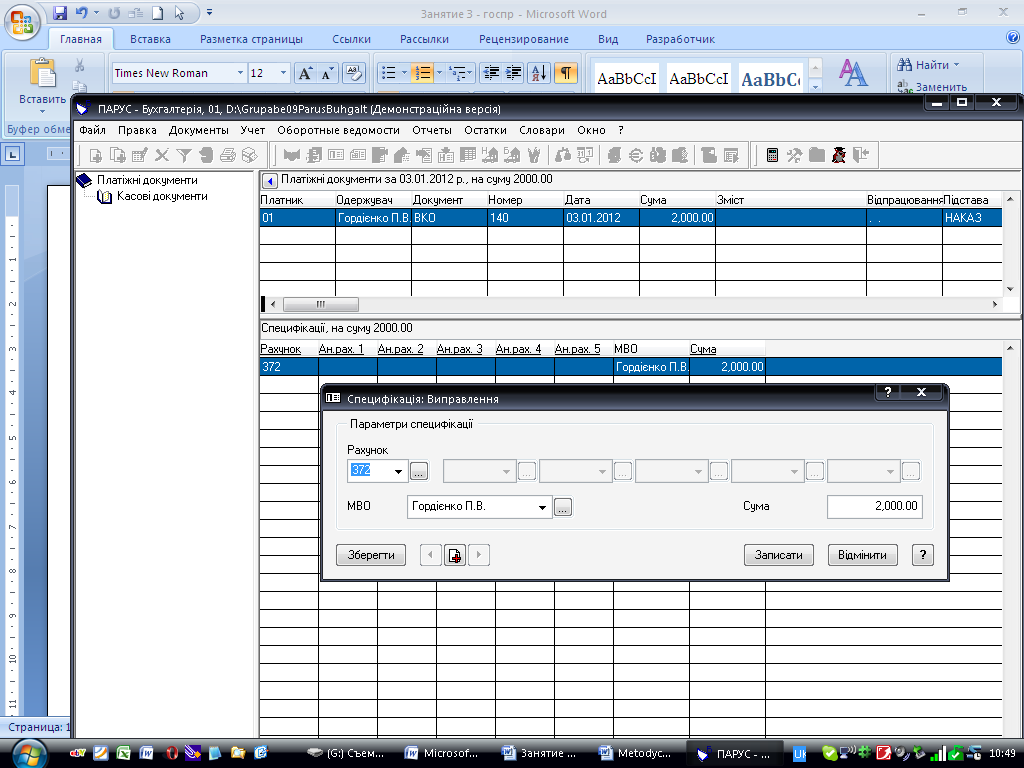This screenshot has height=768, width=1024.
Task: Click the Sort A-Я icon in Word ribbon
Action: (x=539, y=73)
